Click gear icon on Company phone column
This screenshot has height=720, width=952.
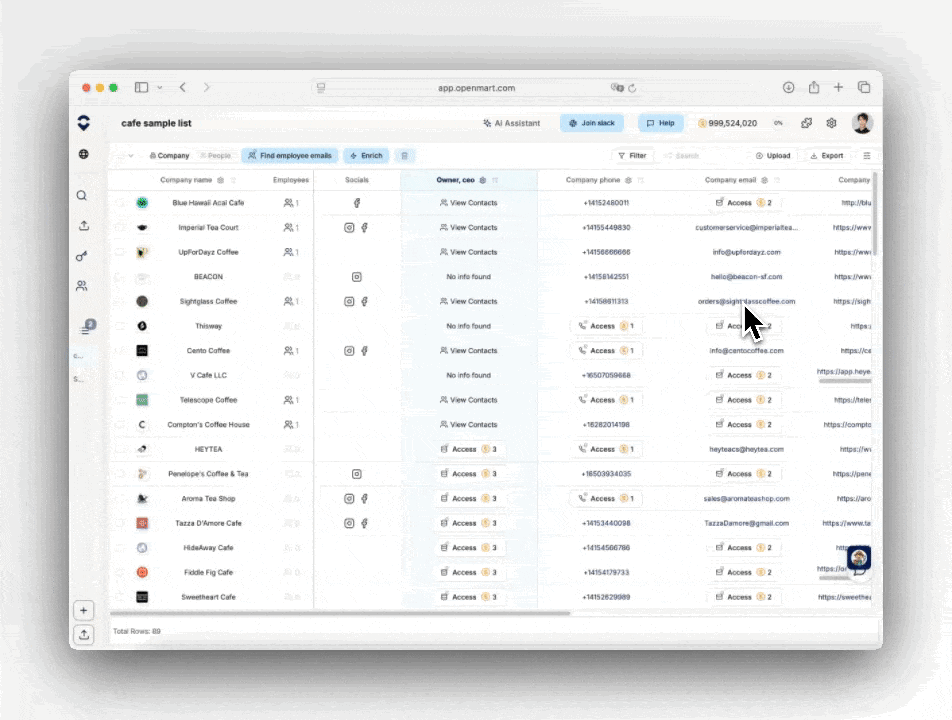pyautogui.click(x=628, y=180)
